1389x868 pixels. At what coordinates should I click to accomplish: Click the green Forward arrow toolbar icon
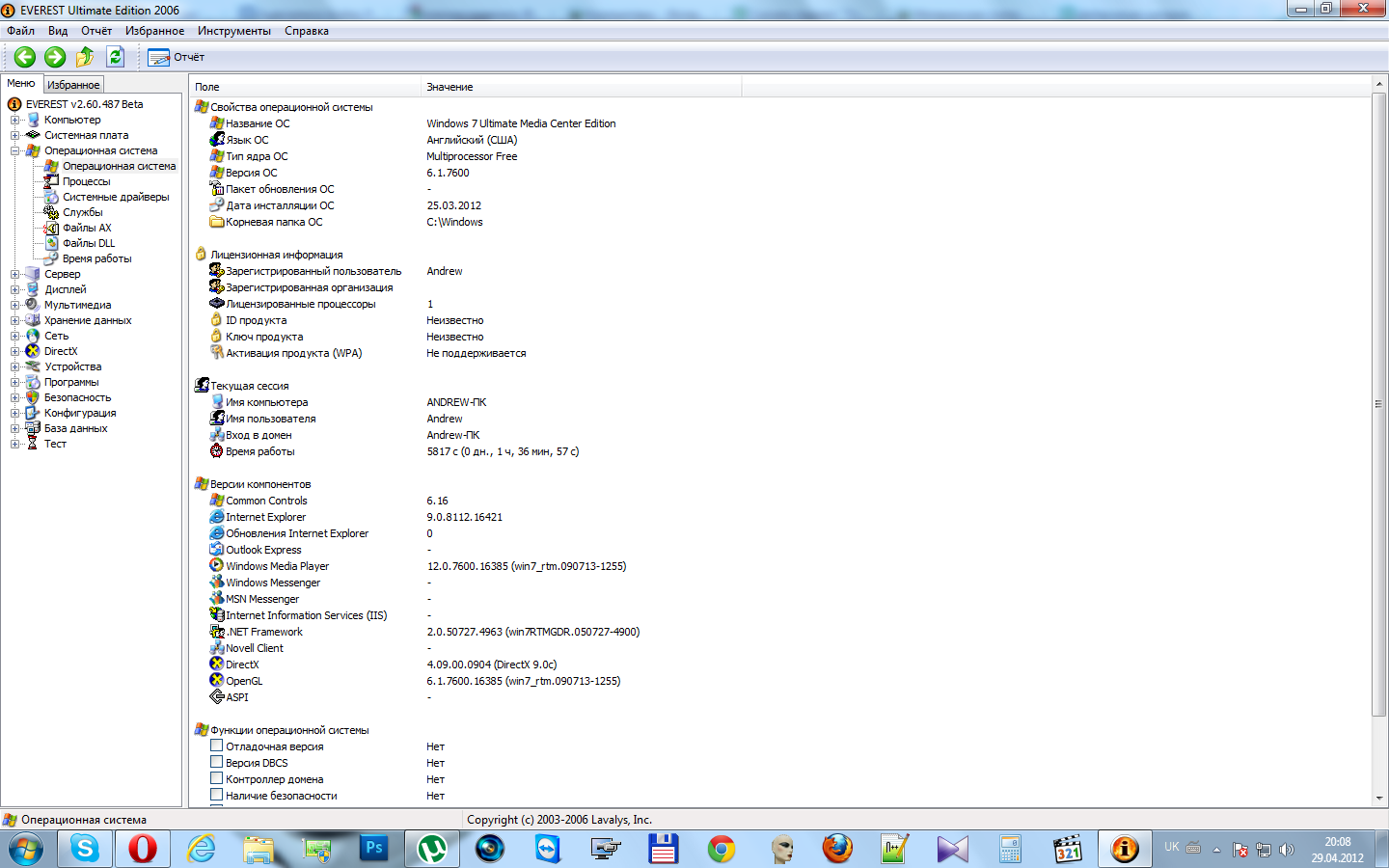[x=55, y=57]
